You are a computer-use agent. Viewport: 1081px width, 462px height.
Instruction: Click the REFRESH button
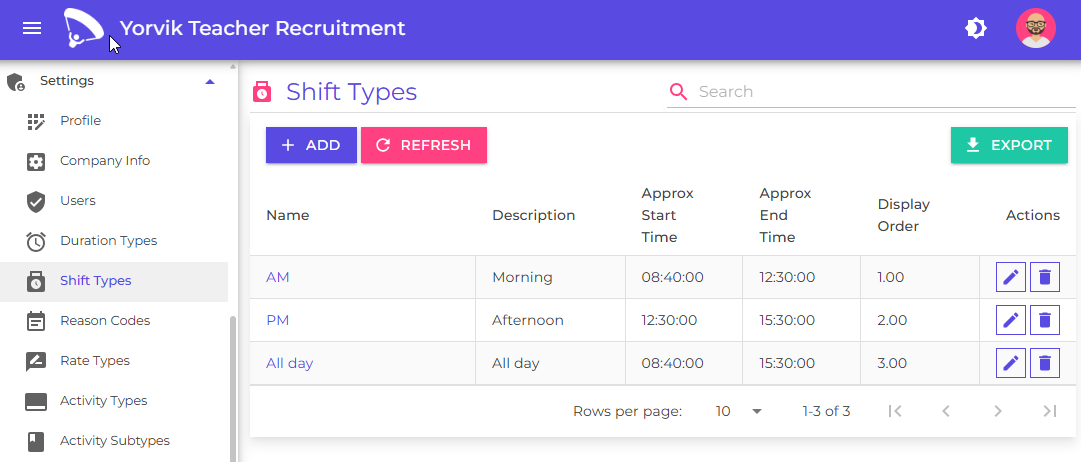(x=424, y=145)
